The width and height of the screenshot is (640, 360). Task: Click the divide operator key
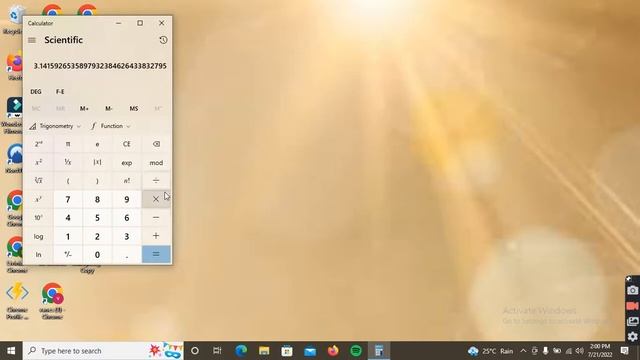click(156, 181)
